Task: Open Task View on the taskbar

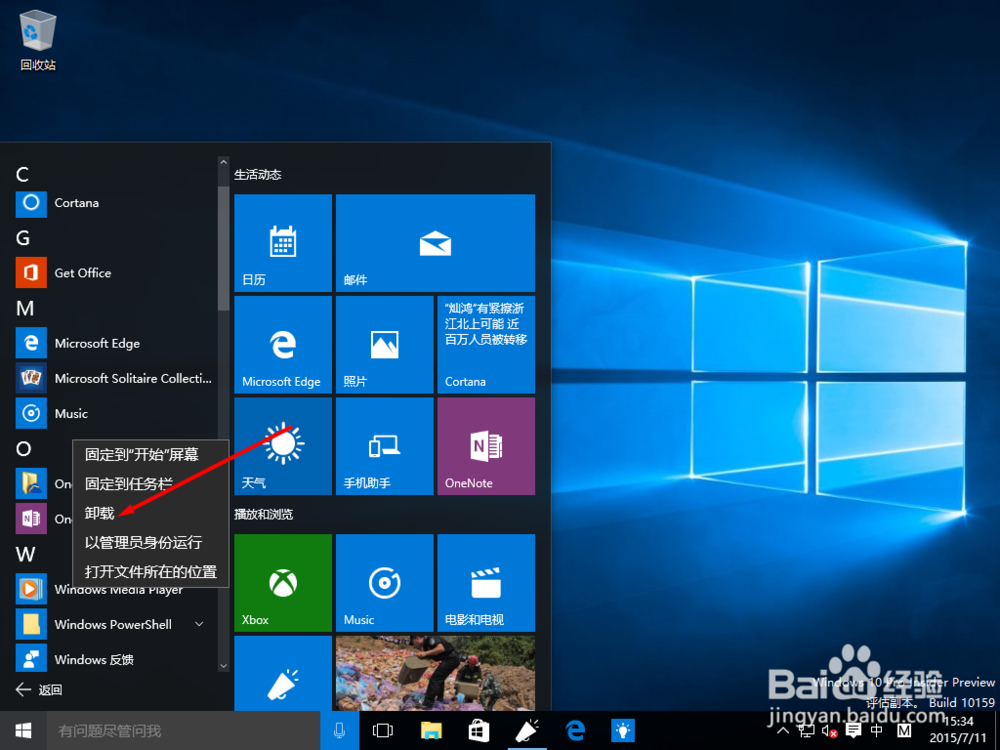Action: click(x=383, y=730)
